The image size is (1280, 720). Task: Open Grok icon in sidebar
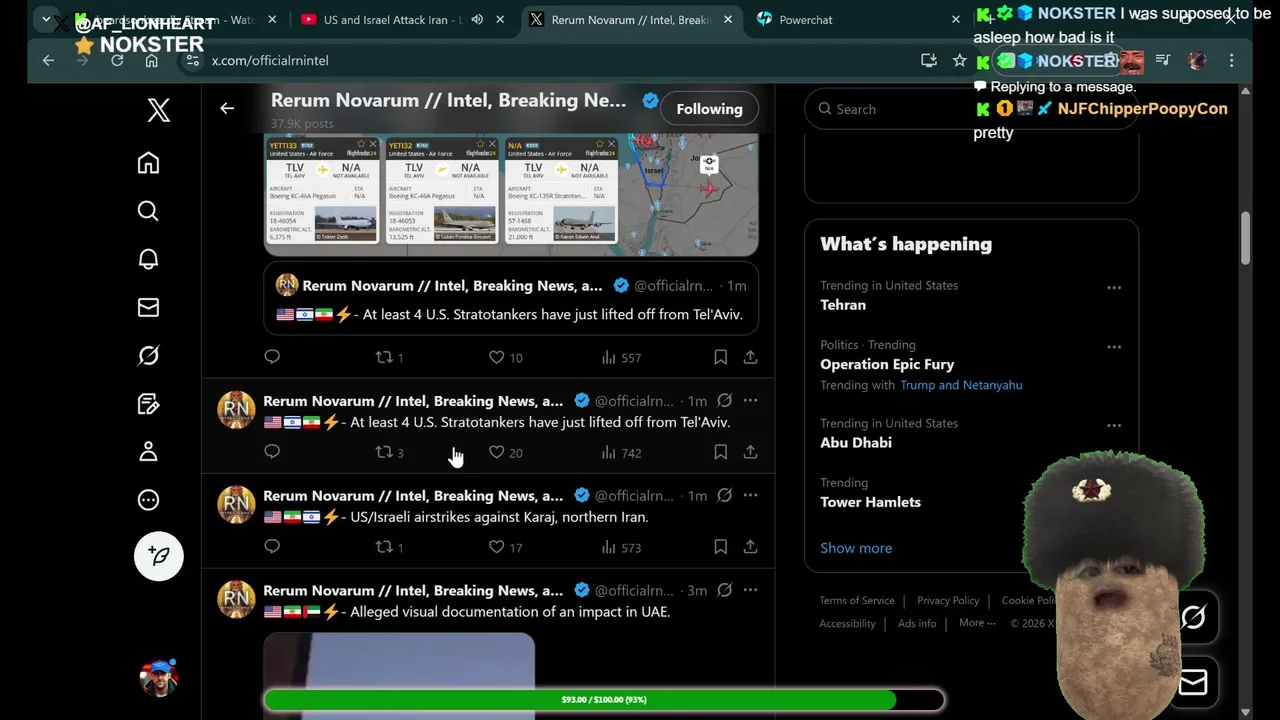point(148,355)
